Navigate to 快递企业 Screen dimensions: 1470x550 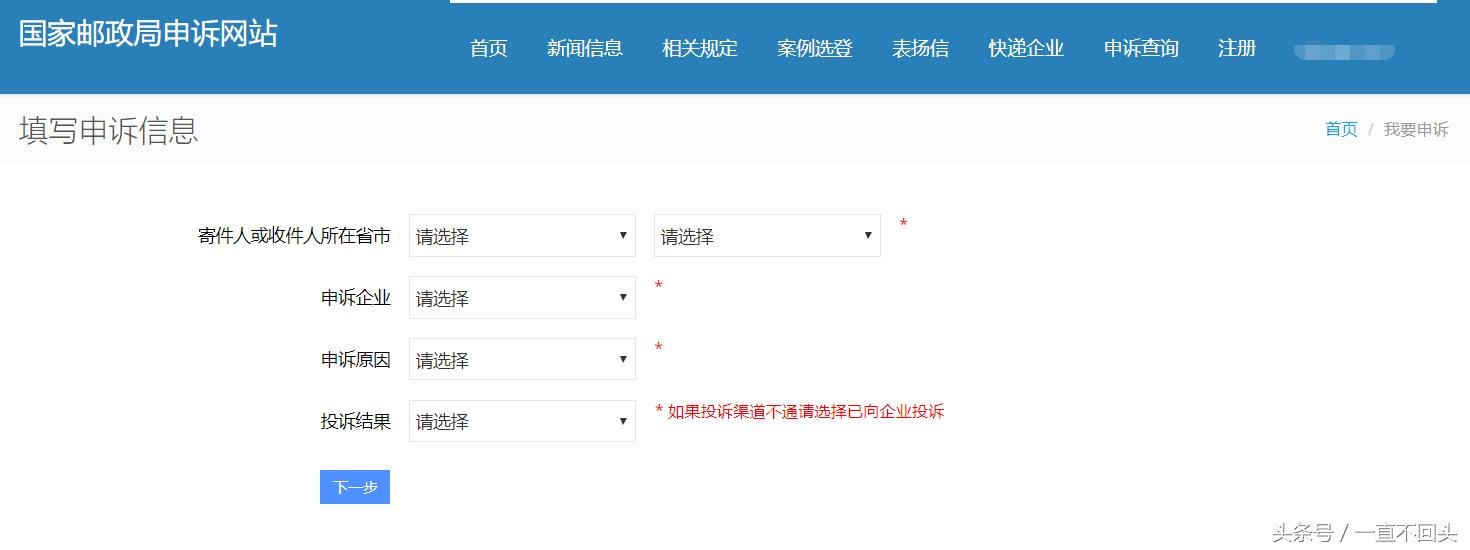pos(1026,48)
